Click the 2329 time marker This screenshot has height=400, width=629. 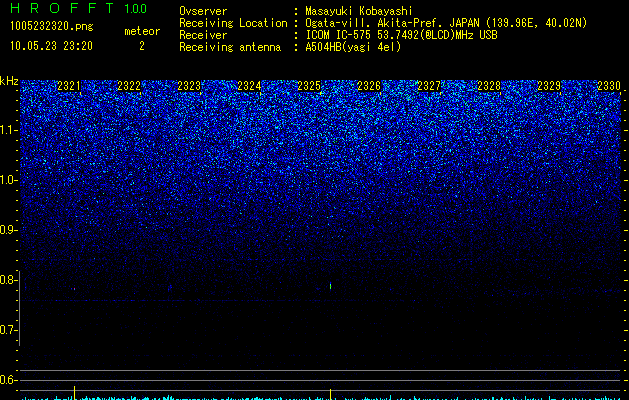[x=549, y=86]
